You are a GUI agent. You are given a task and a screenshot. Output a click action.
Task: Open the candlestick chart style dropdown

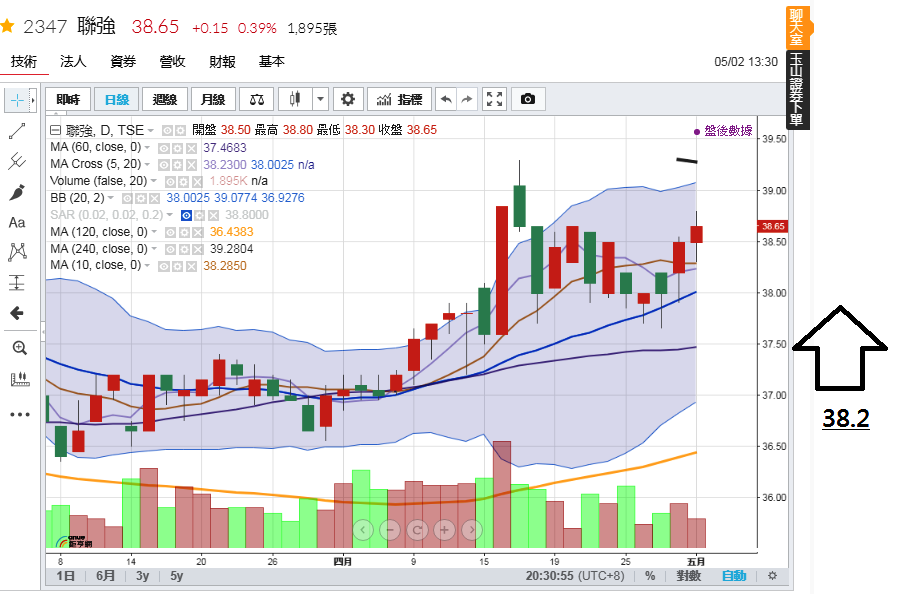[x=320, y=99]
